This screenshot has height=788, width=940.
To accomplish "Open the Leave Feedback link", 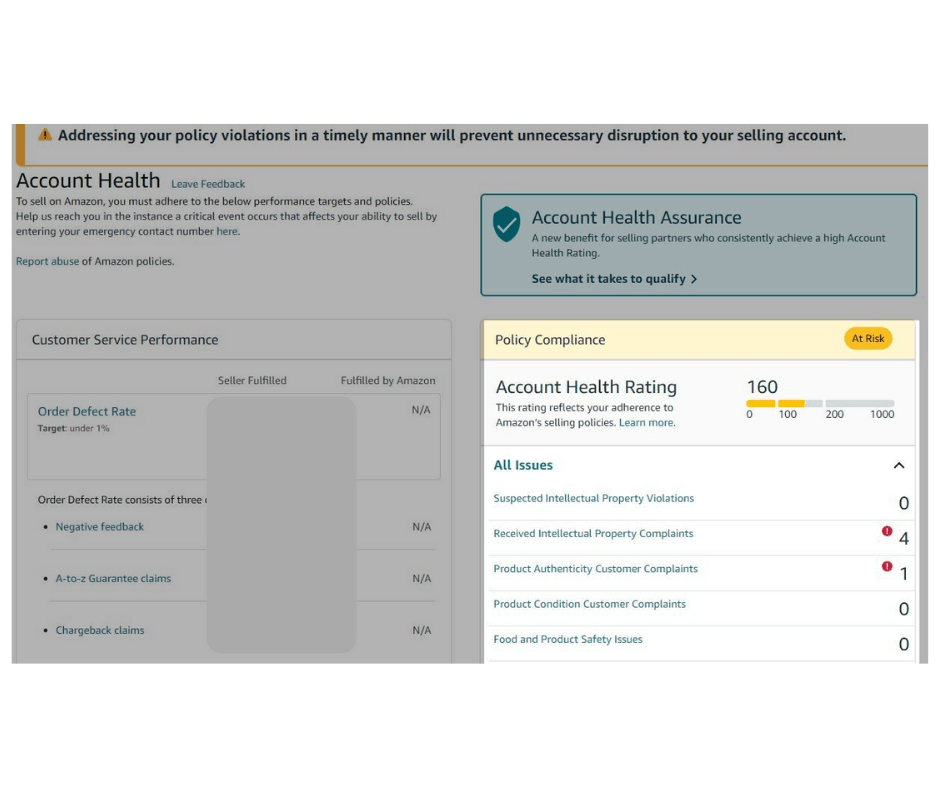I will coord(208,184).
